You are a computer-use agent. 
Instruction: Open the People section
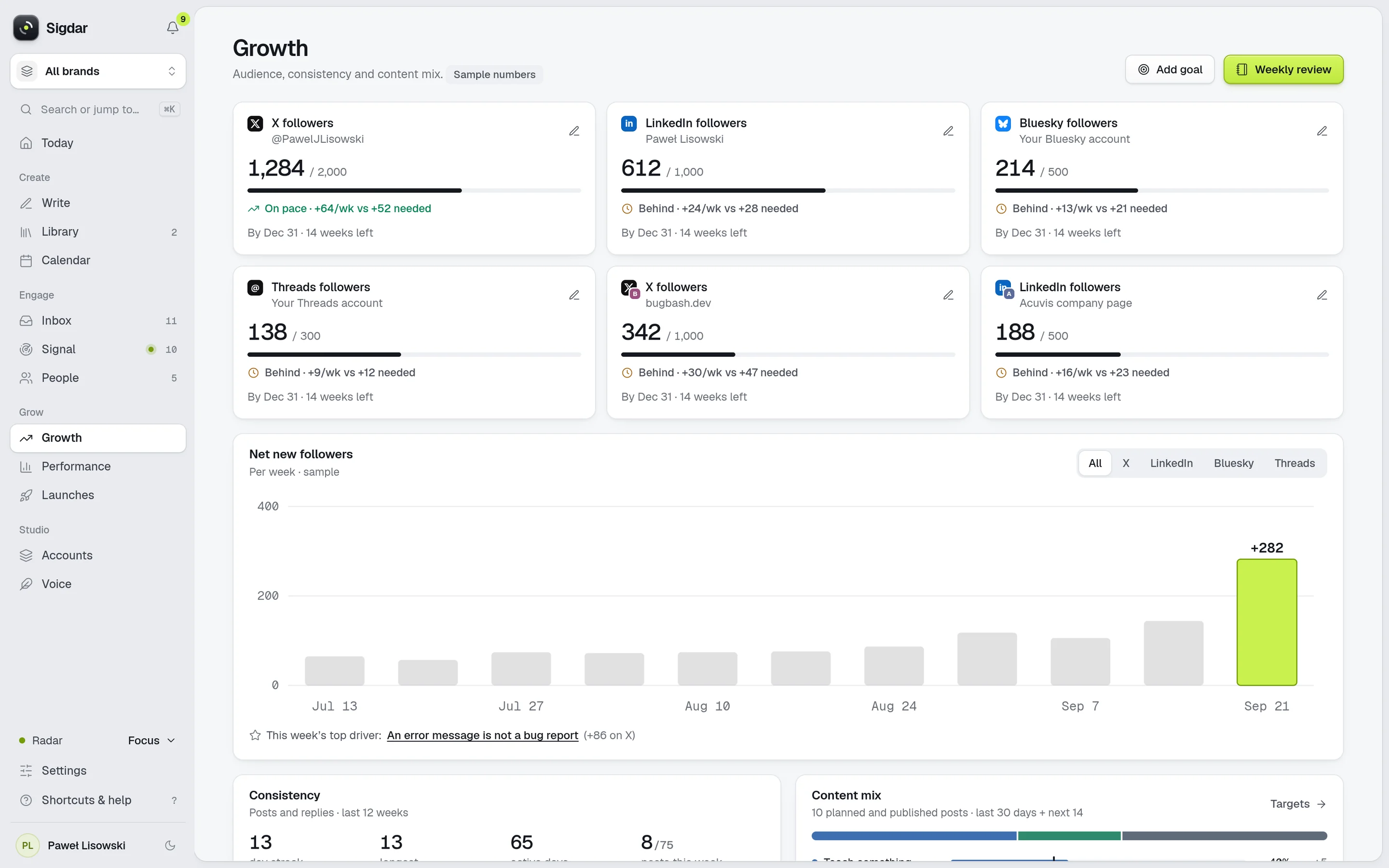pyautogui.click(x=98, y=378)
